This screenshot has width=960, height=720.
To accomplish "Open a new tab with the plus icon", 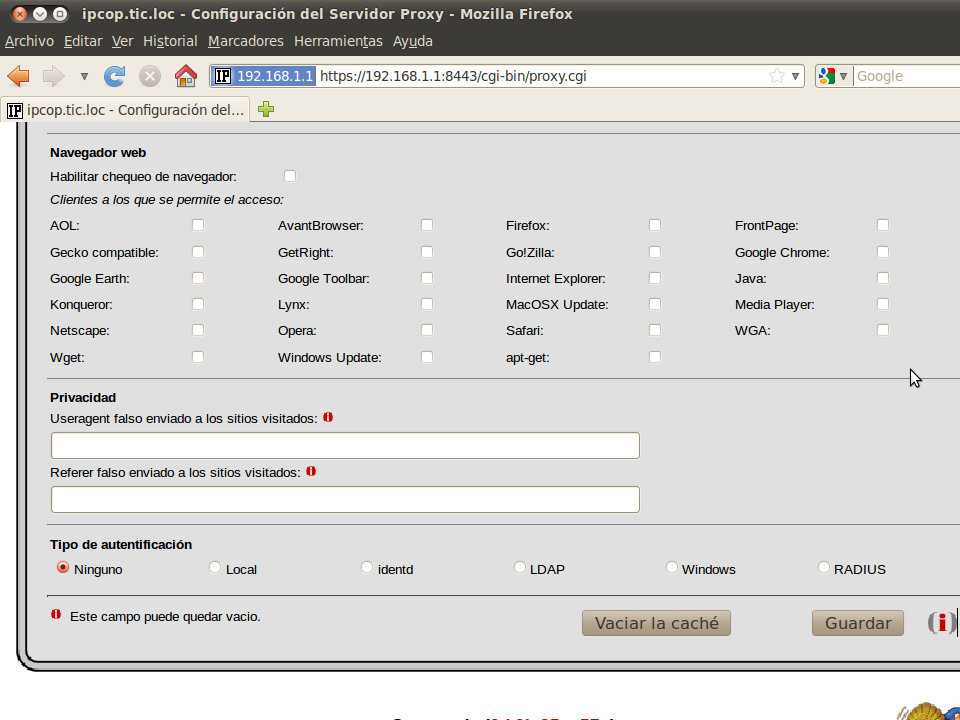I will 266,110.
